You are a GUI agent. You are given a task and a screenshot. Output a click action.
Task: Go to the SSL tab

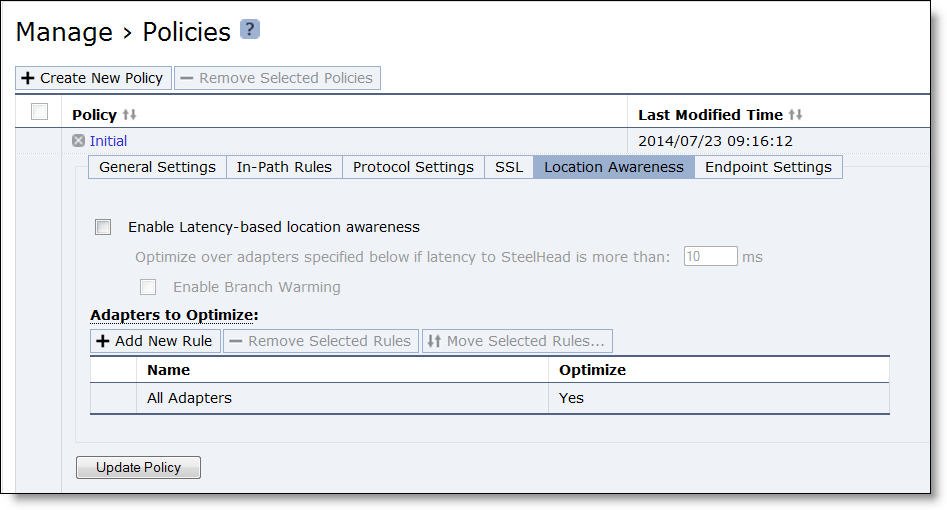tap(509, 167)
